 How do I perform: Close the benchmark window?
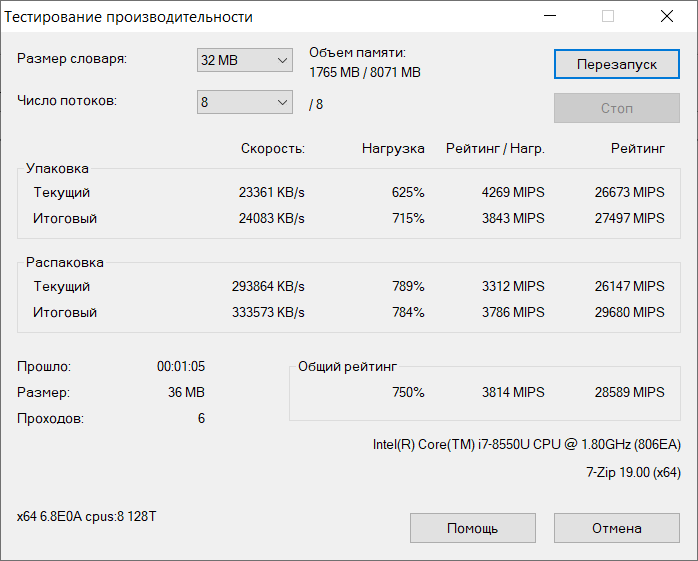pyautogui.click(x=666, y=16)
